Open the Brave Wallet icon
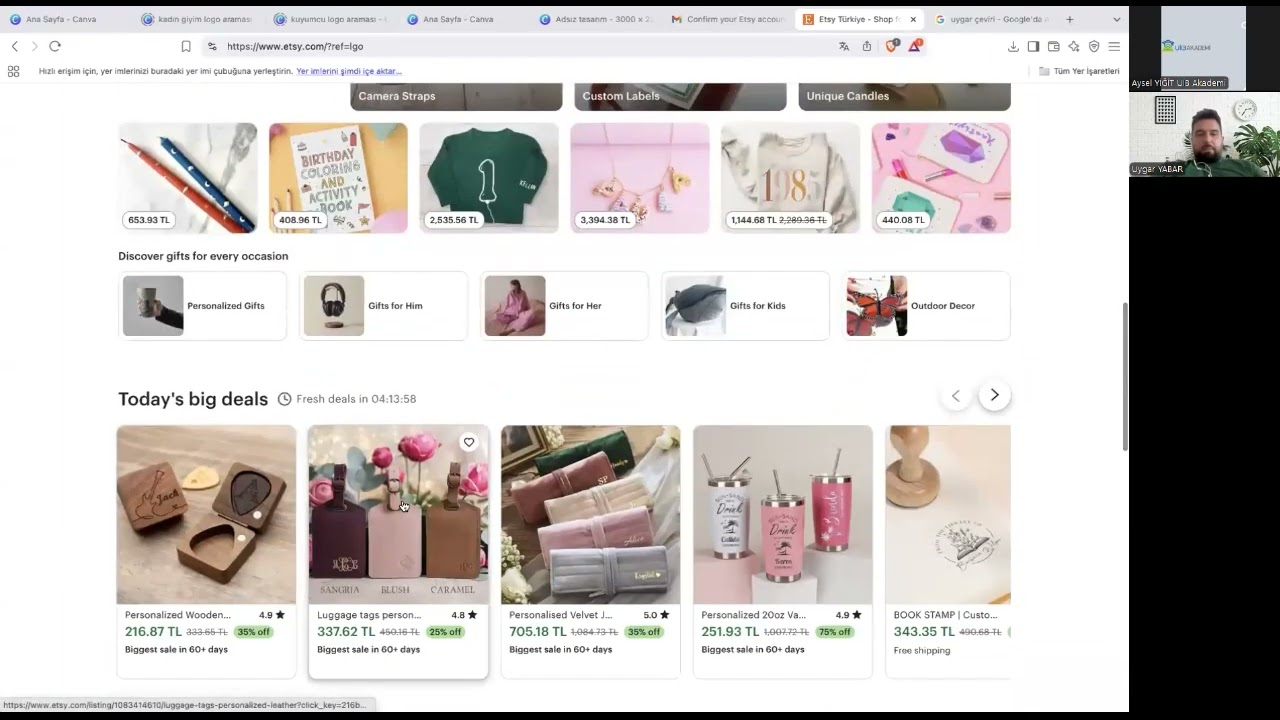 pos(1054,46)
